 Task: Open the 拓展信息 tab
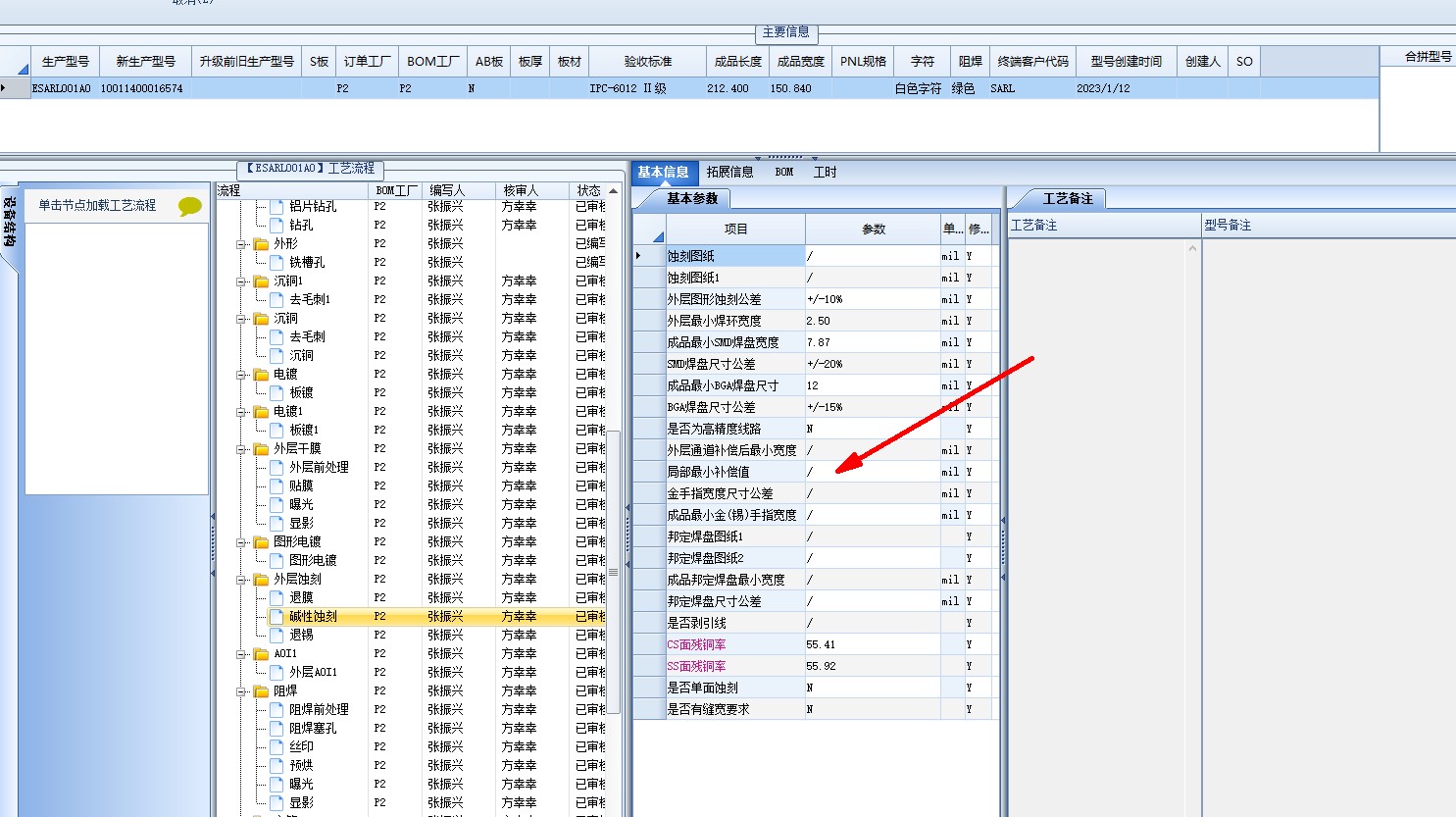tap(730, 173)
